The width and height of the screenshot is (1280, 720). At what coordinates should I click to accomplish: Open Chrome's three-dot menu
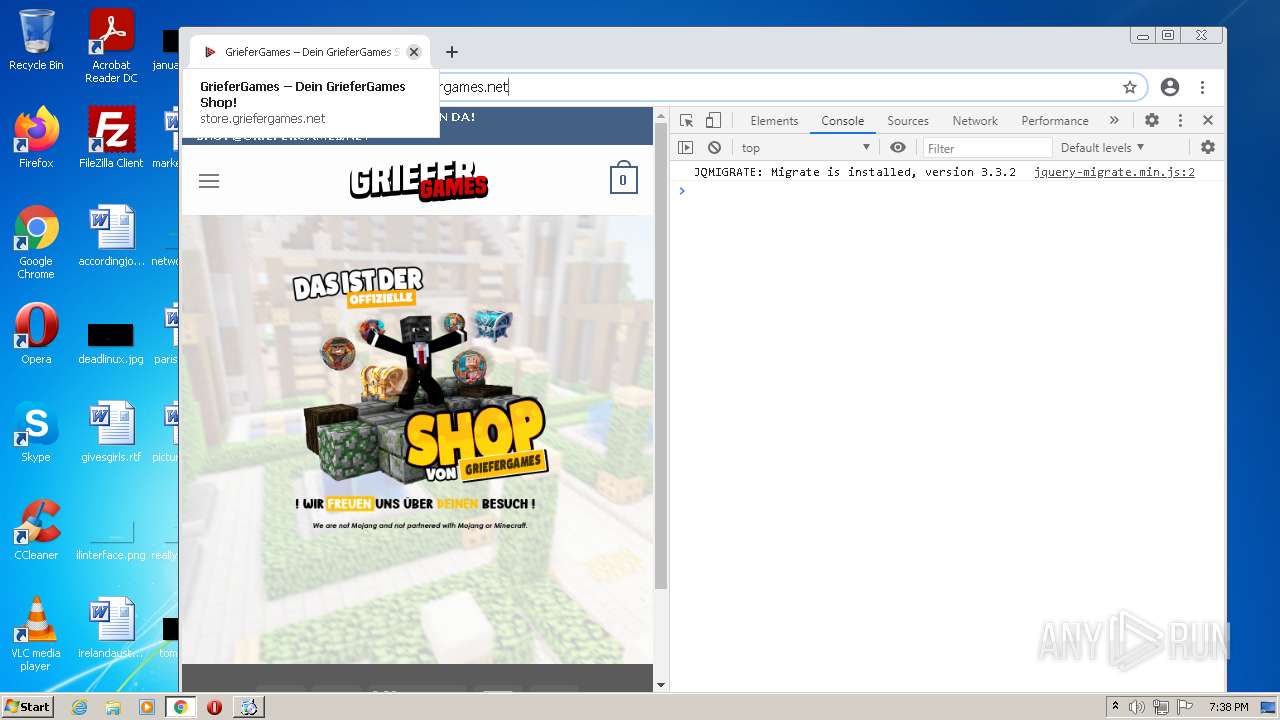coord(1203,87)
